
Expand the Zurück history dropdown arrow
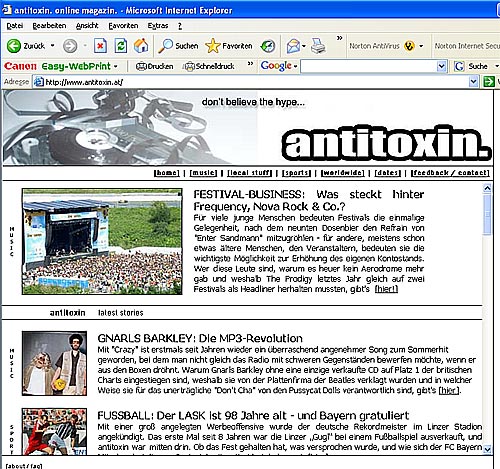pos(52,45)
